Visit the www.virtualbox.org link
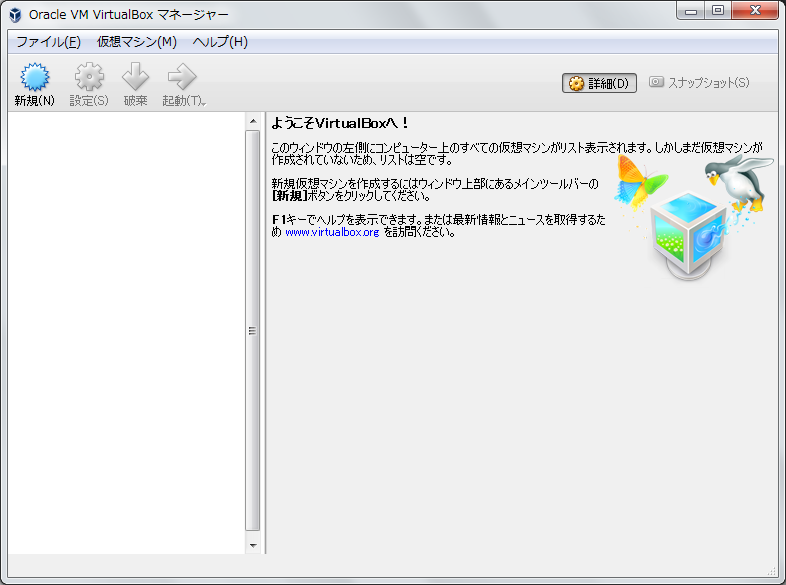The height and width of the screenshot is (585, 786). [x=332, y=232]
